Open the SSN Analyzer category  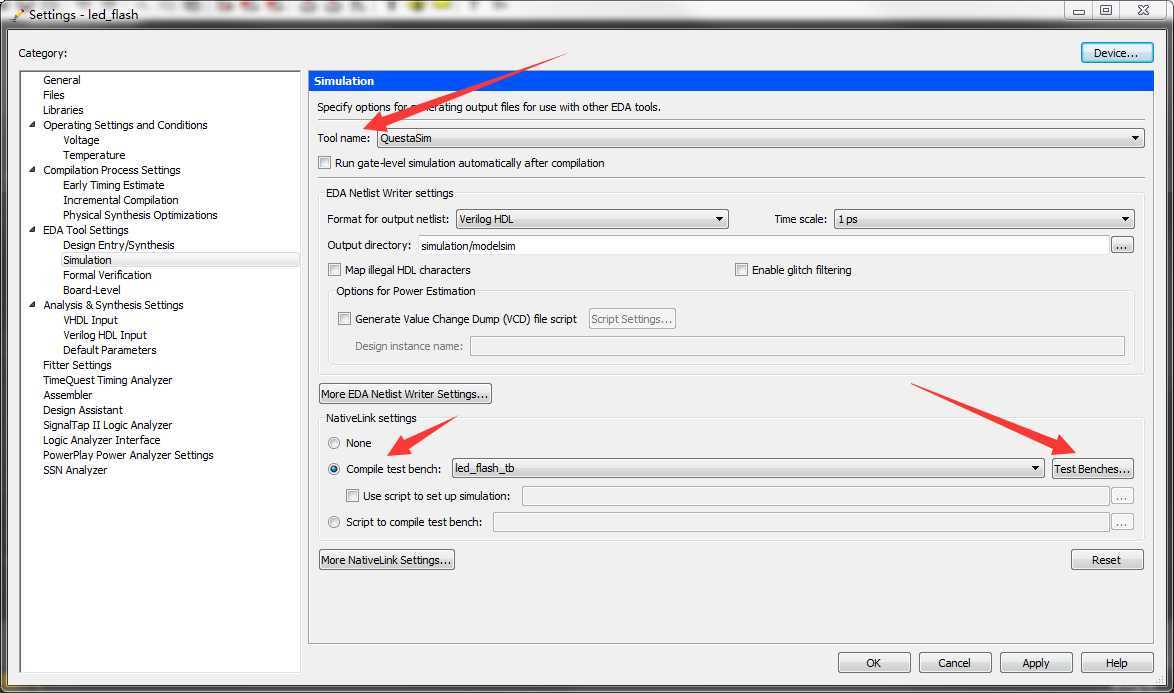coord(75,469)
